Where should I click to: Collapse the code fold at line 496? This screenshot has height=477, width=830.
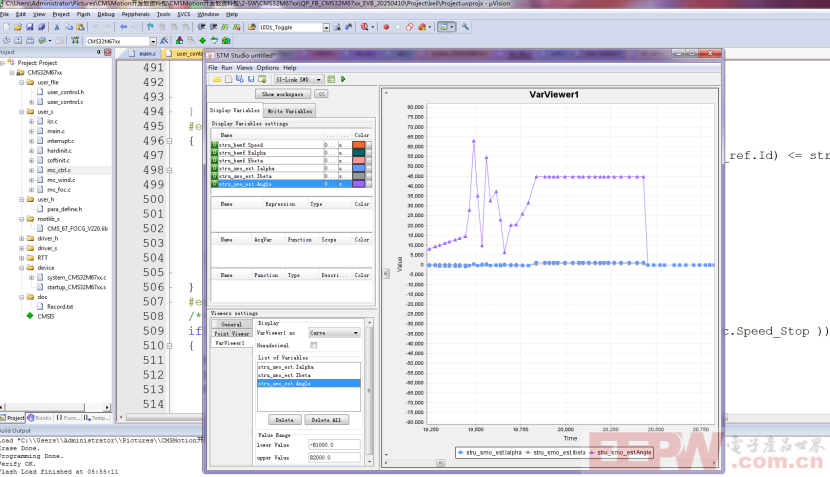point(169,141)
